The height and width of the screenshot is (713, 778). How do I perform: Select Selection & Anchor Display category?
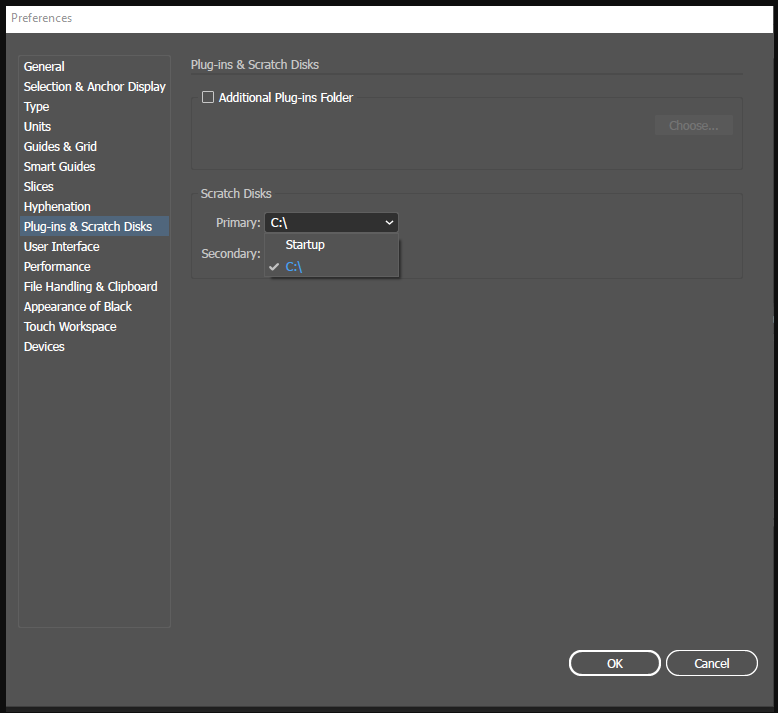94,86
